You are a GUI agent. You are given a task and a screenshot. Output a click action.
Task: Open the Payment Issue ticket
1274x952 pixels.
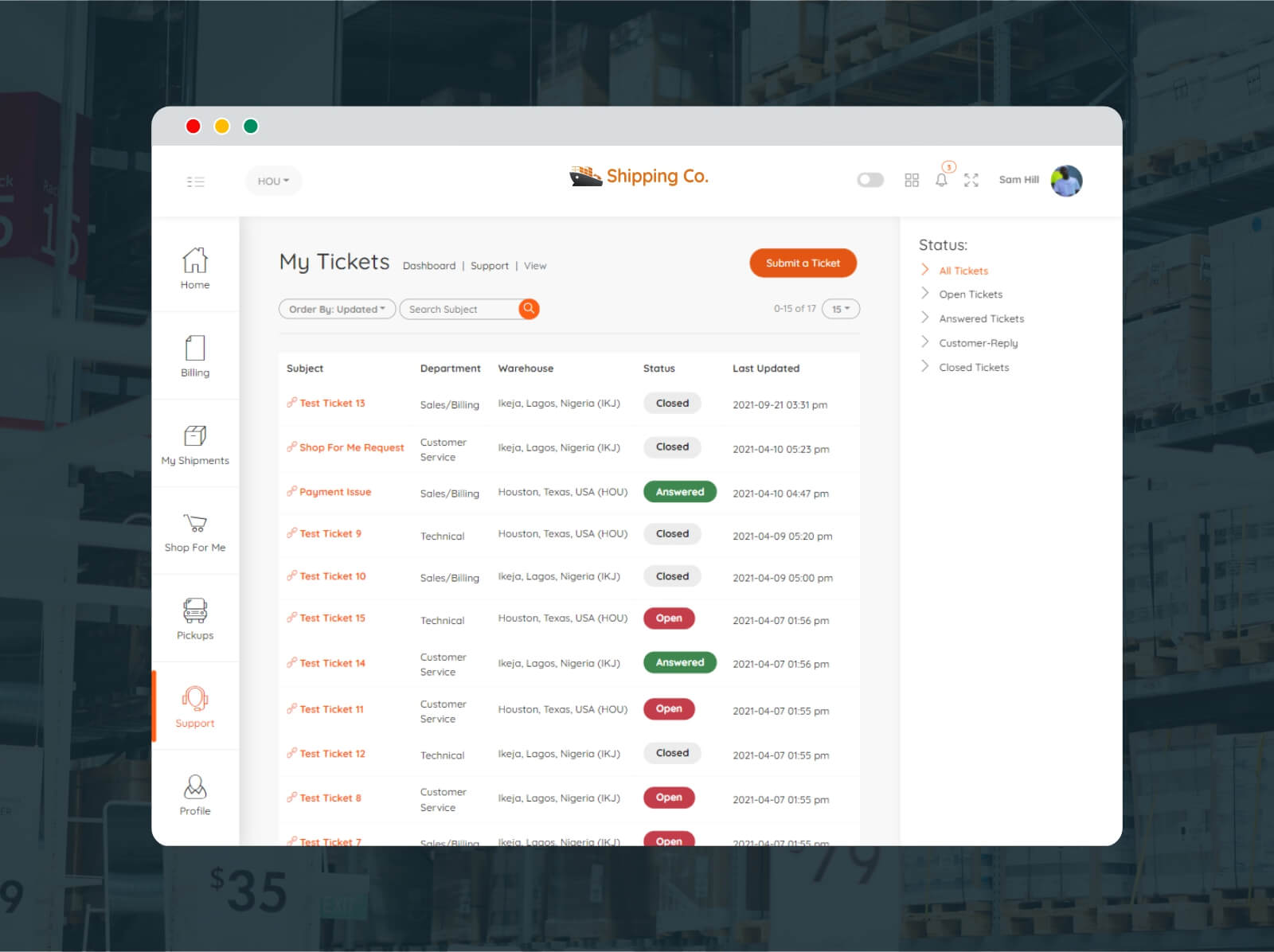click(x=335, y=492)
